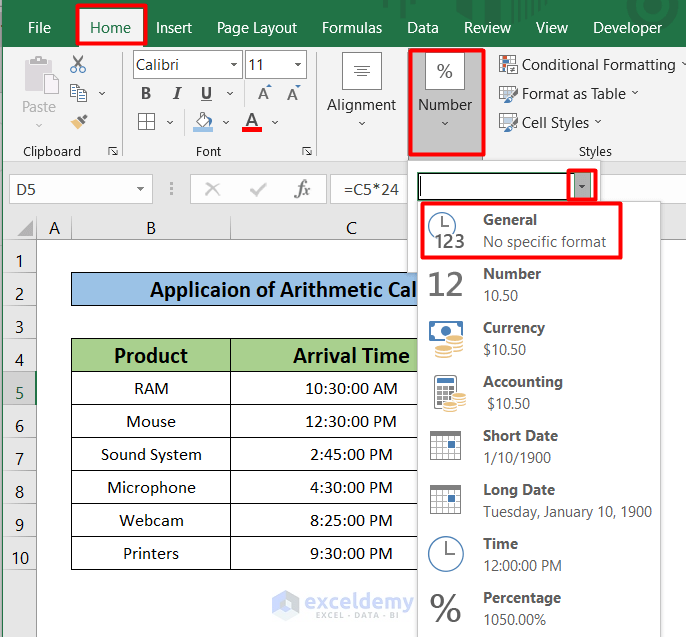Image resolution: width=686 pixels, height=637 pixels.
Task: Click the Format Painter brush icon
Action: pyautogui.click(x=79, y=121)
